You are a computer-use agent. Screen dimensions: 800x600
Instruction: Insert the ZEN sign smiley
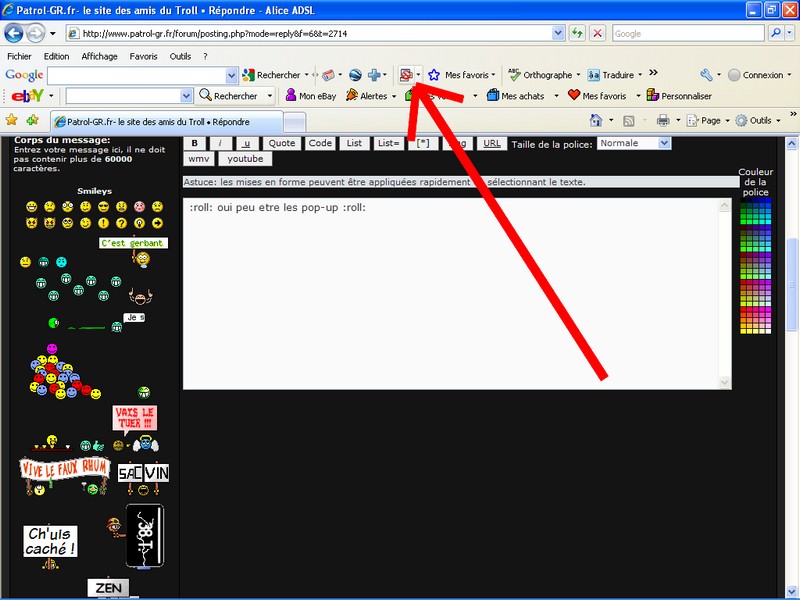[108, 588]
